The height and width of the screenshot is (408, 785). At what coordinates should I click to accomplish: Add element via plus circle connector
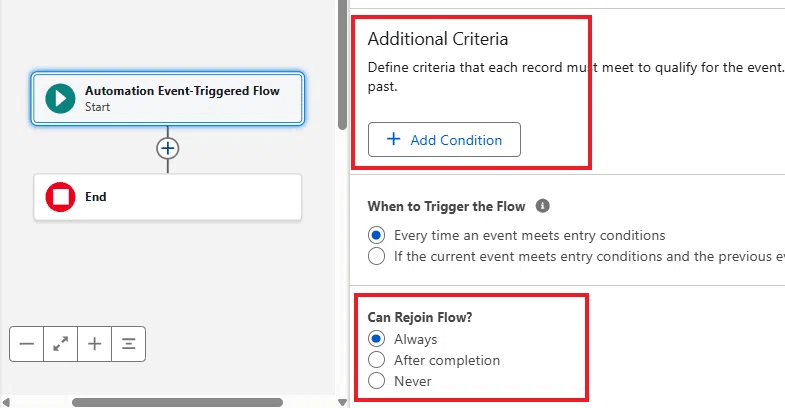pos(168,148)
